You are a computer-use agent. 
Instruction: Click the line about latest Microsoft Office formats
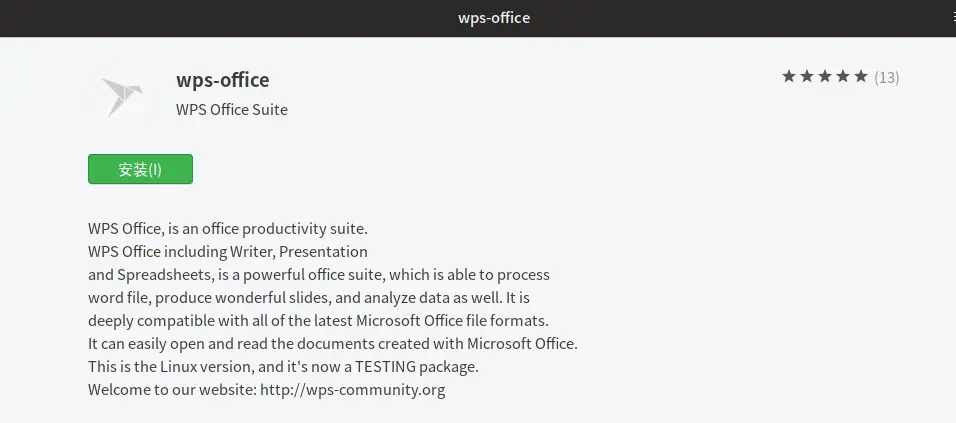click(x=319, y=321)
